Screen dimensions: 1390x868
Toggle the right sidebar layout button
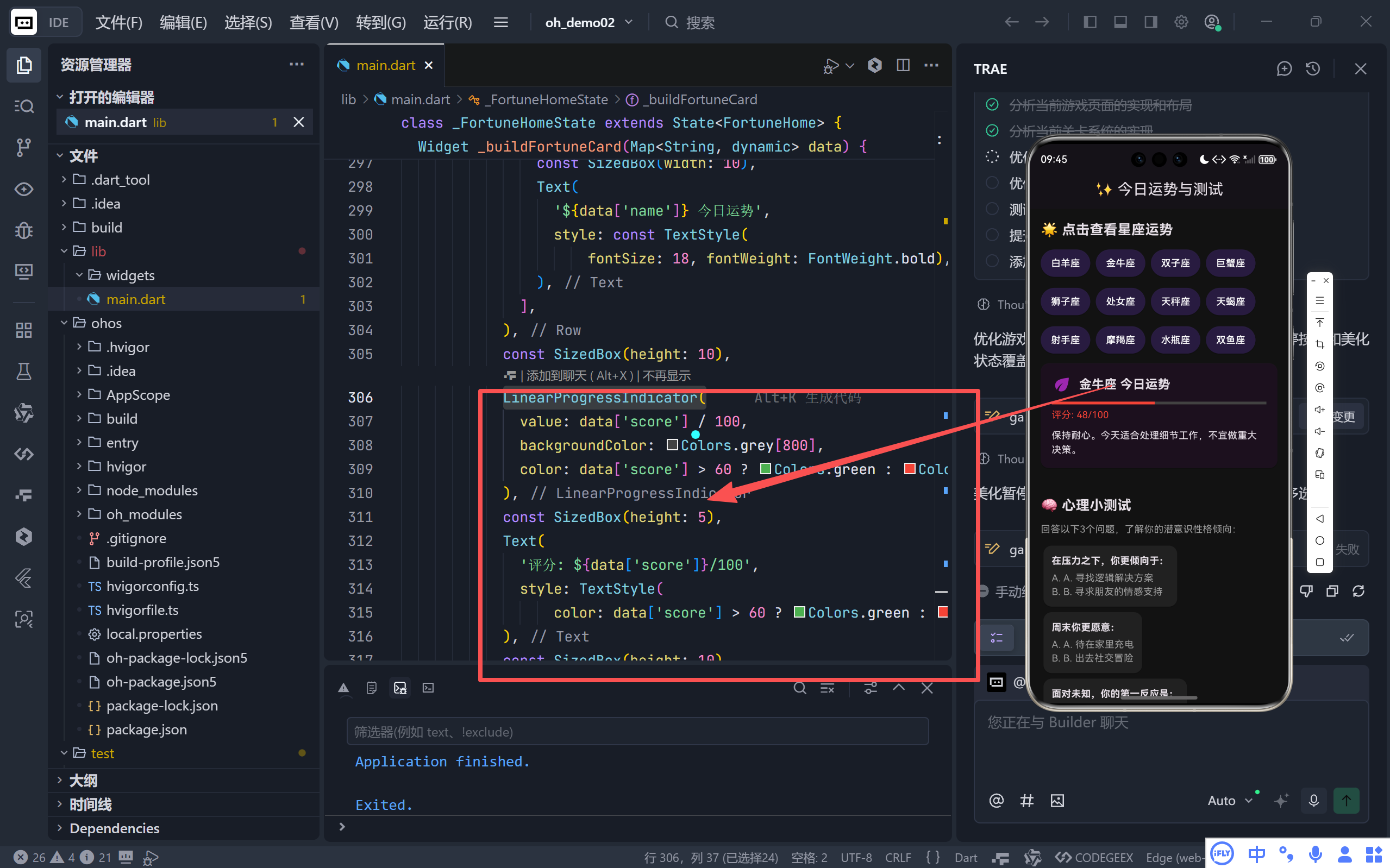[x=1150, y=22]
